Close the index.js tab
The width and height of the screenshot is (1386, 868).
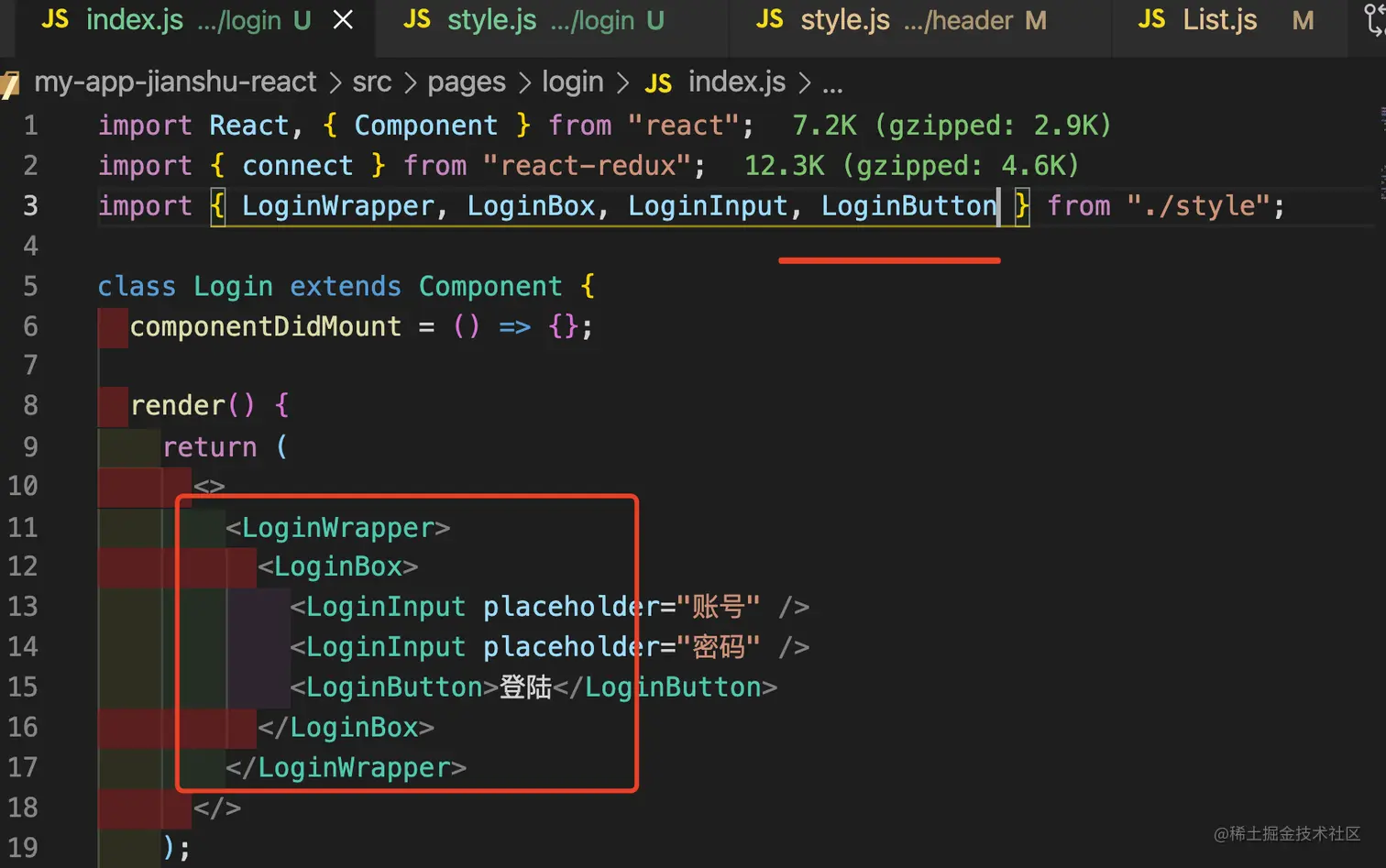[x=343, y=20]
